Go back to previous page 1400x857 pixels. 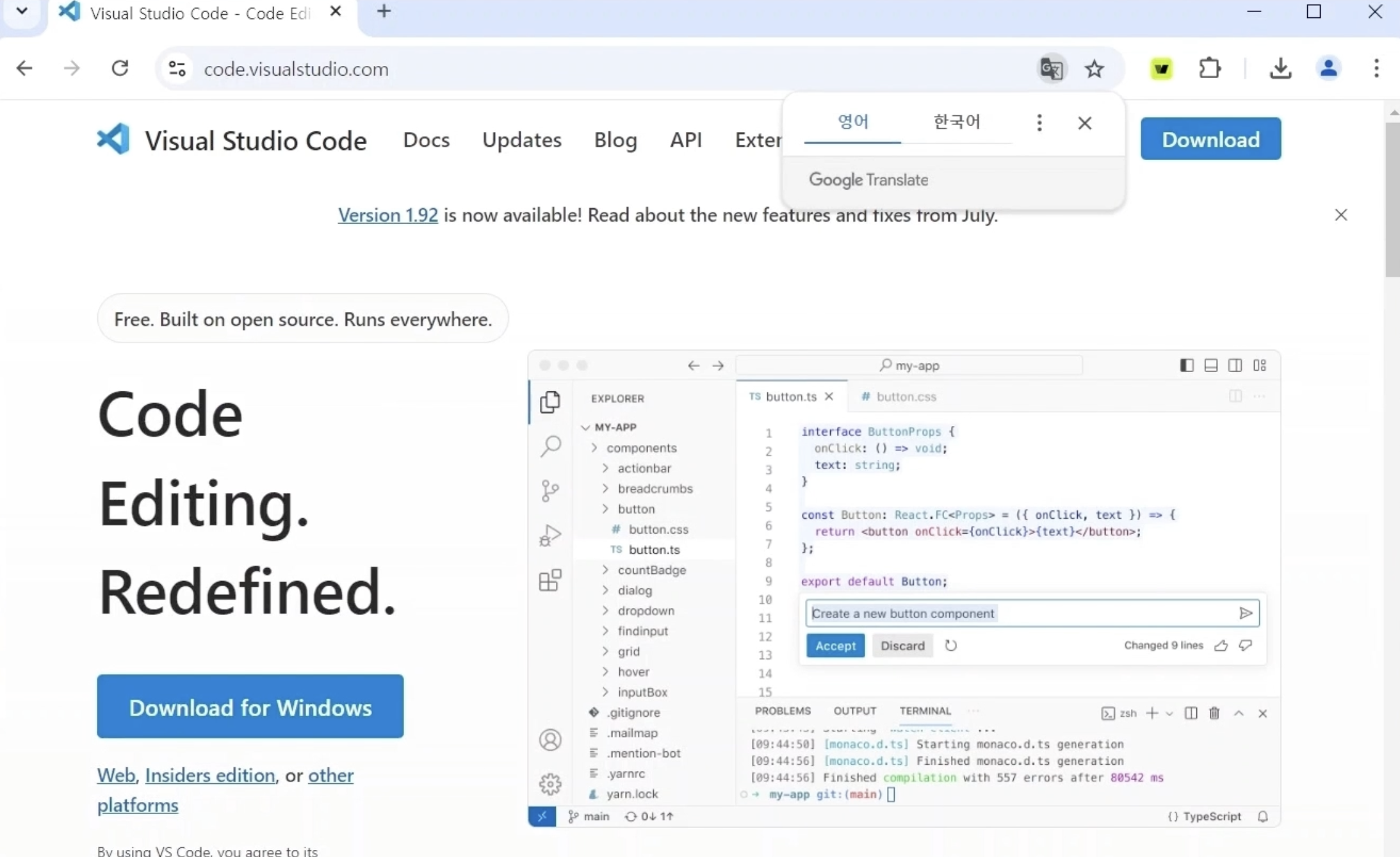pos(24,68)
